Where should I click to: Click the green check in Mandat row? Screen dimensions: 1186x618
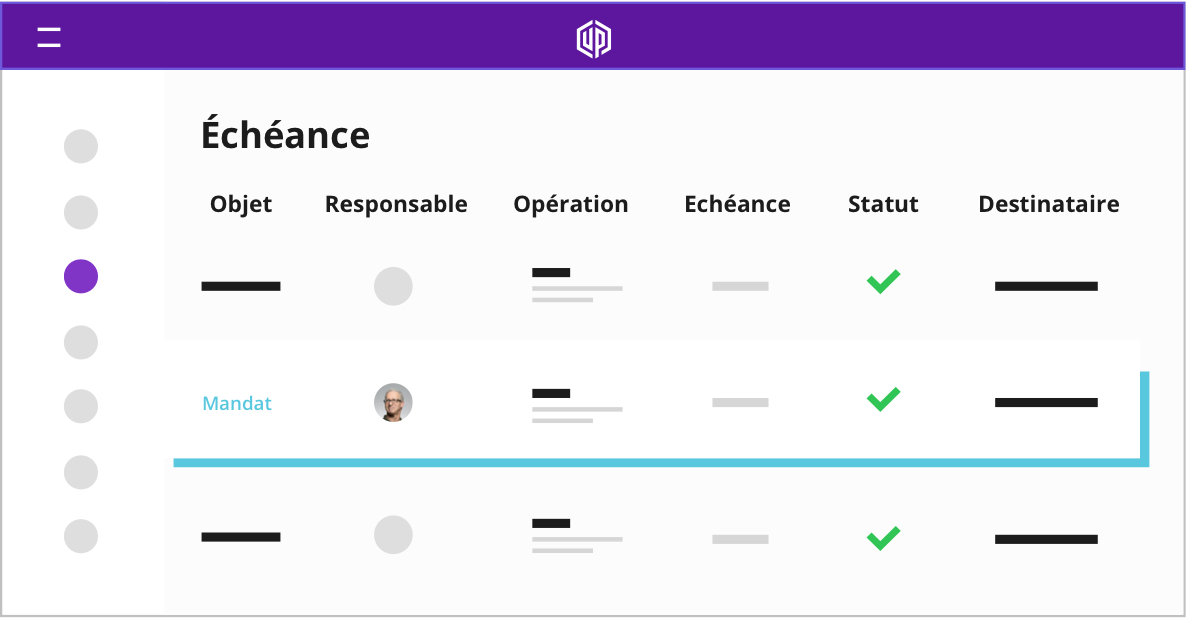pos(883,399)
